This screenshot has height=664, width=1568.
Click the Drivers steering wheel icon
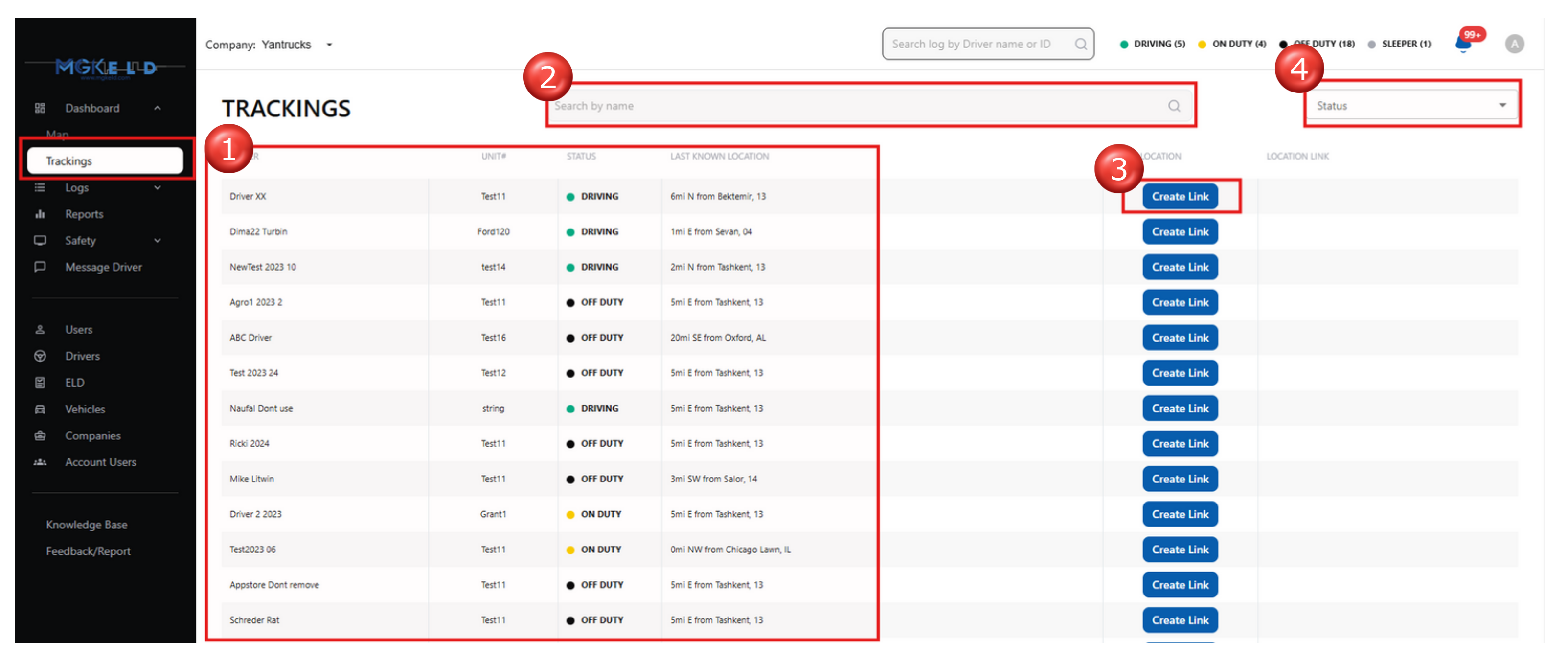(40, 356)
